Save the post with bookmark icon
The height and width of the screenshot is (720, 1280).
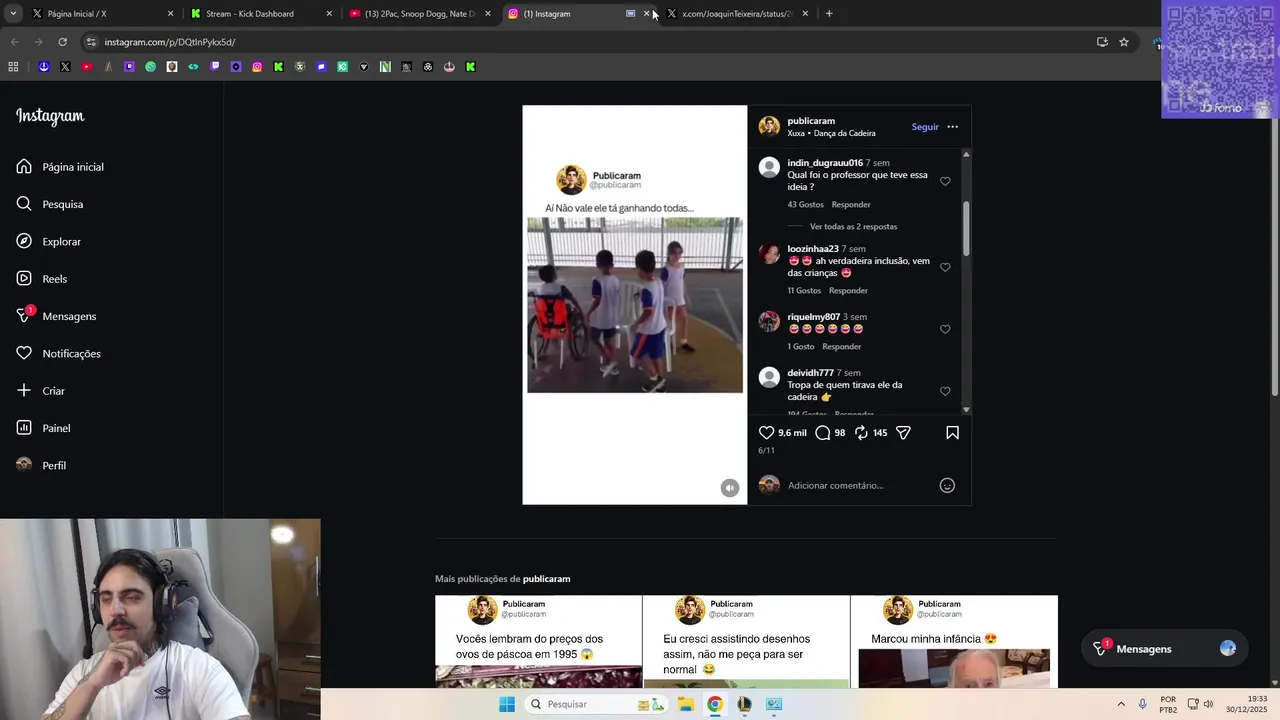point(952,433)
